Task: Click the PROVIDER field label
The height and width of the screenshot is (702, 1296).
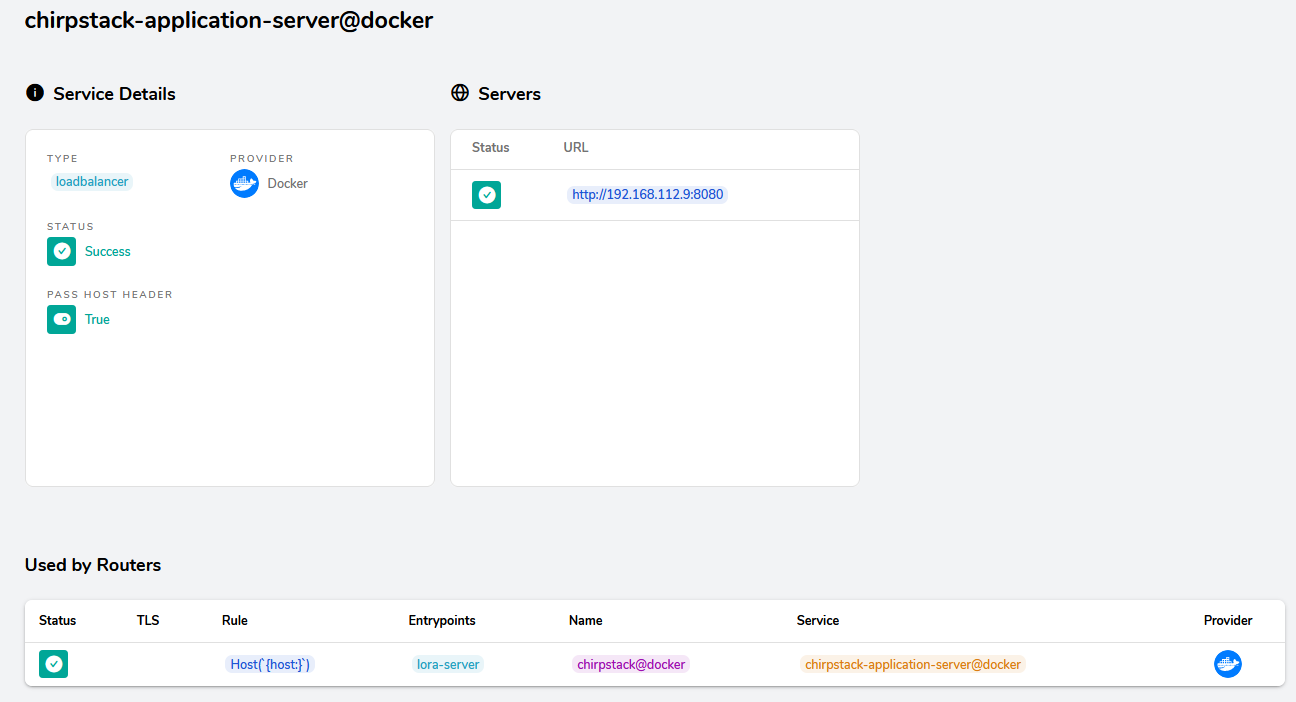Action: click(262, 159)
